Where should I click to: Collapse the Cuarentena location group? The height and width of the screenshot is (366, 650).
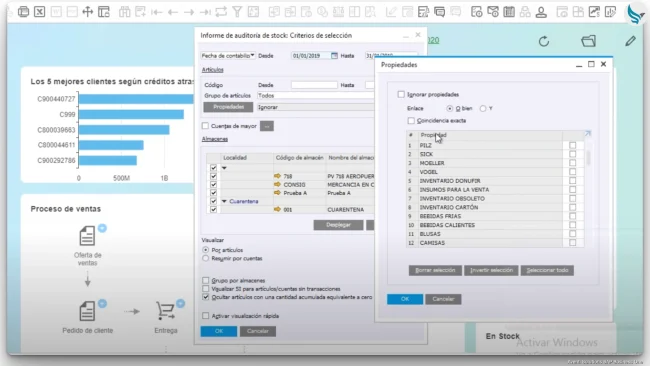(224, 201)
